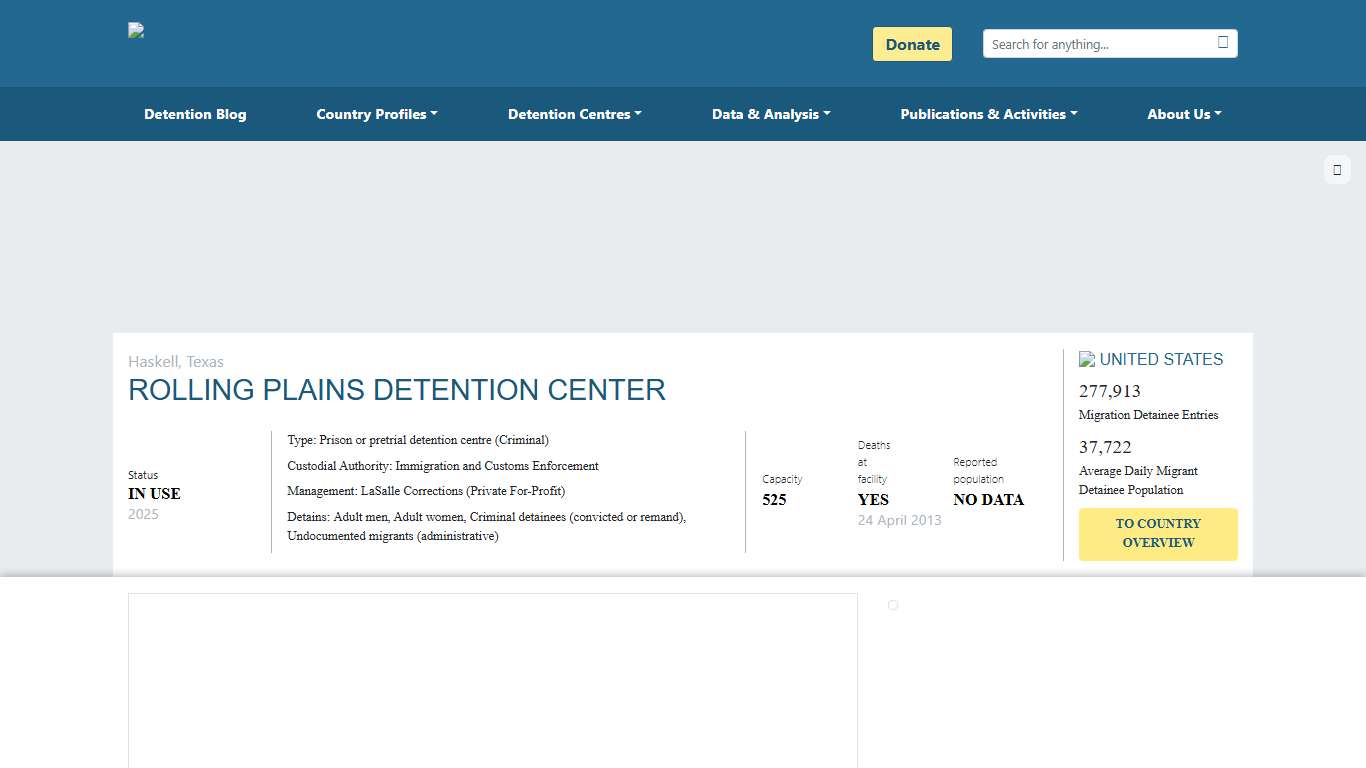
Task: Click the embedded map area of the facility
Action: (x=492, y=680)
